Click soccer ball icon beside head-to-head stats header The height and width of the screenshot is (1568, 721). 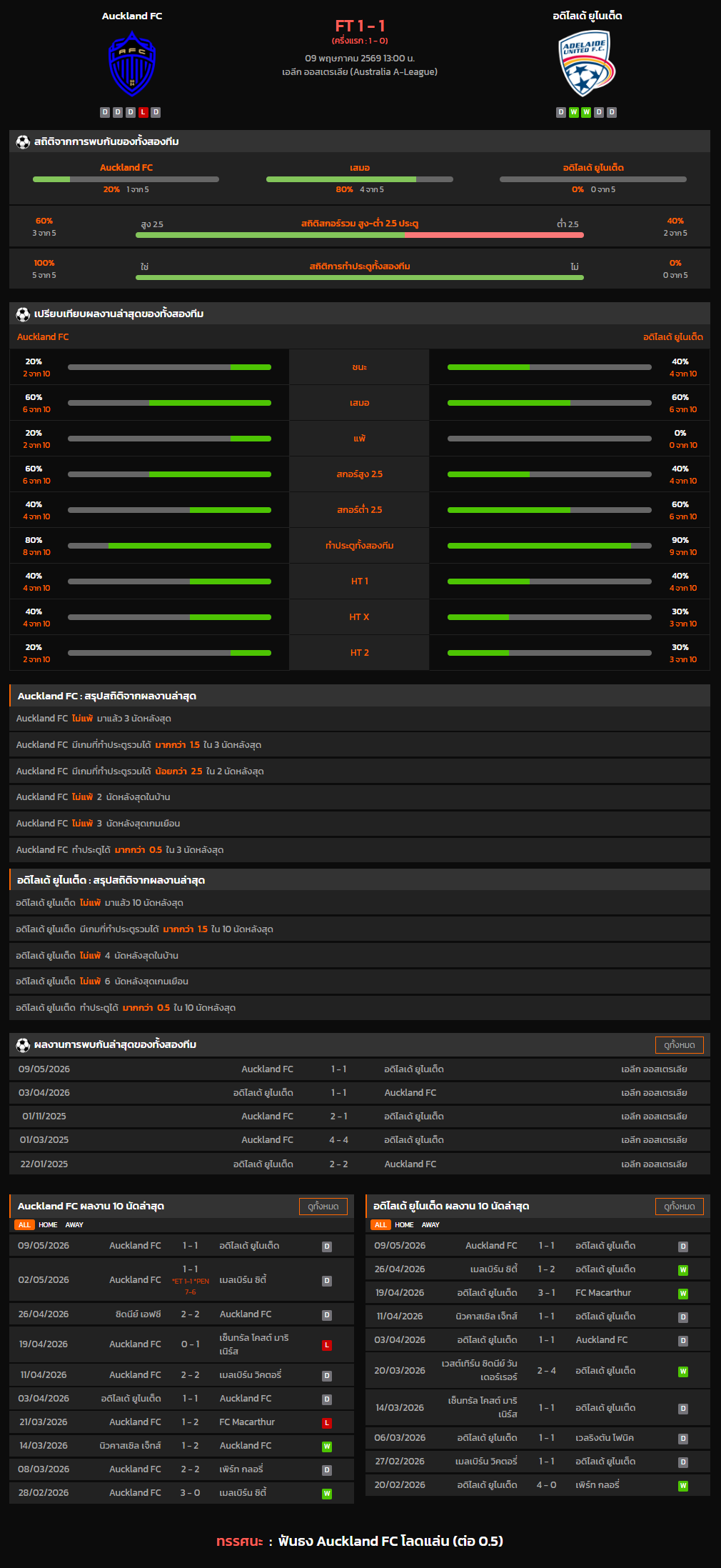coord(23,141)
